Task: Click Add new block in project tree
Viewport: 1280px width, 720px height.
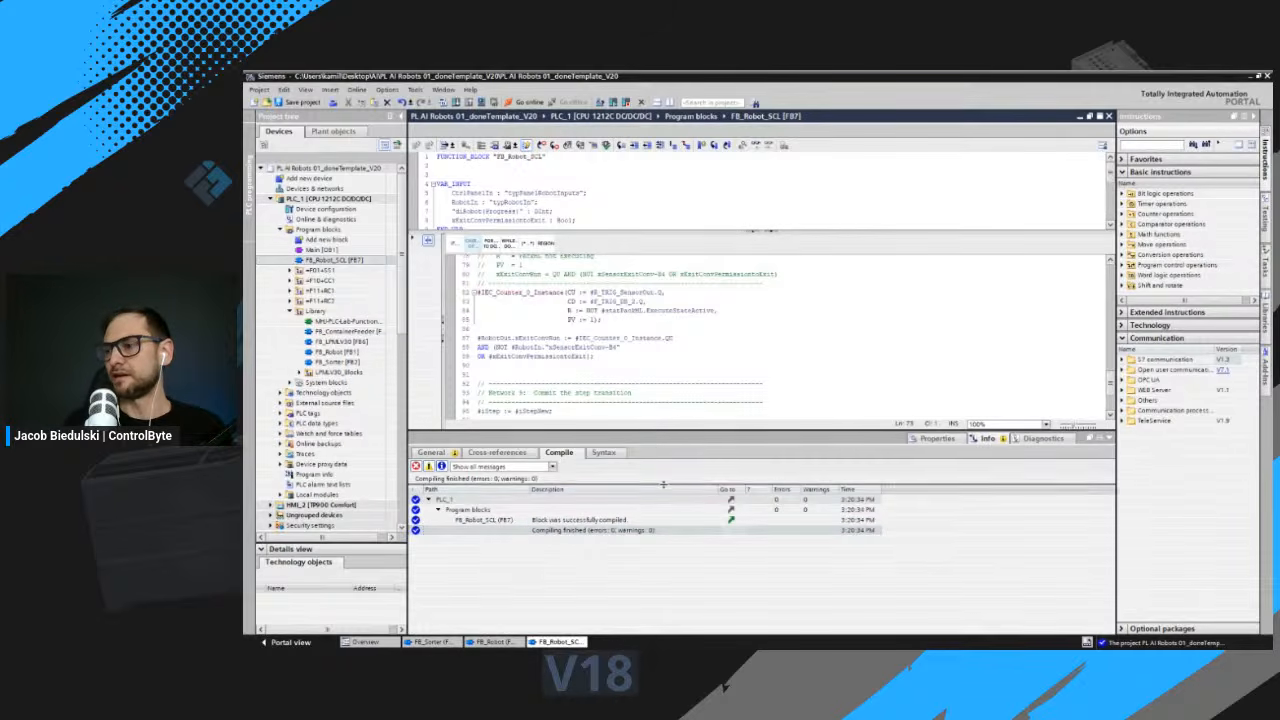Action: 327,240
